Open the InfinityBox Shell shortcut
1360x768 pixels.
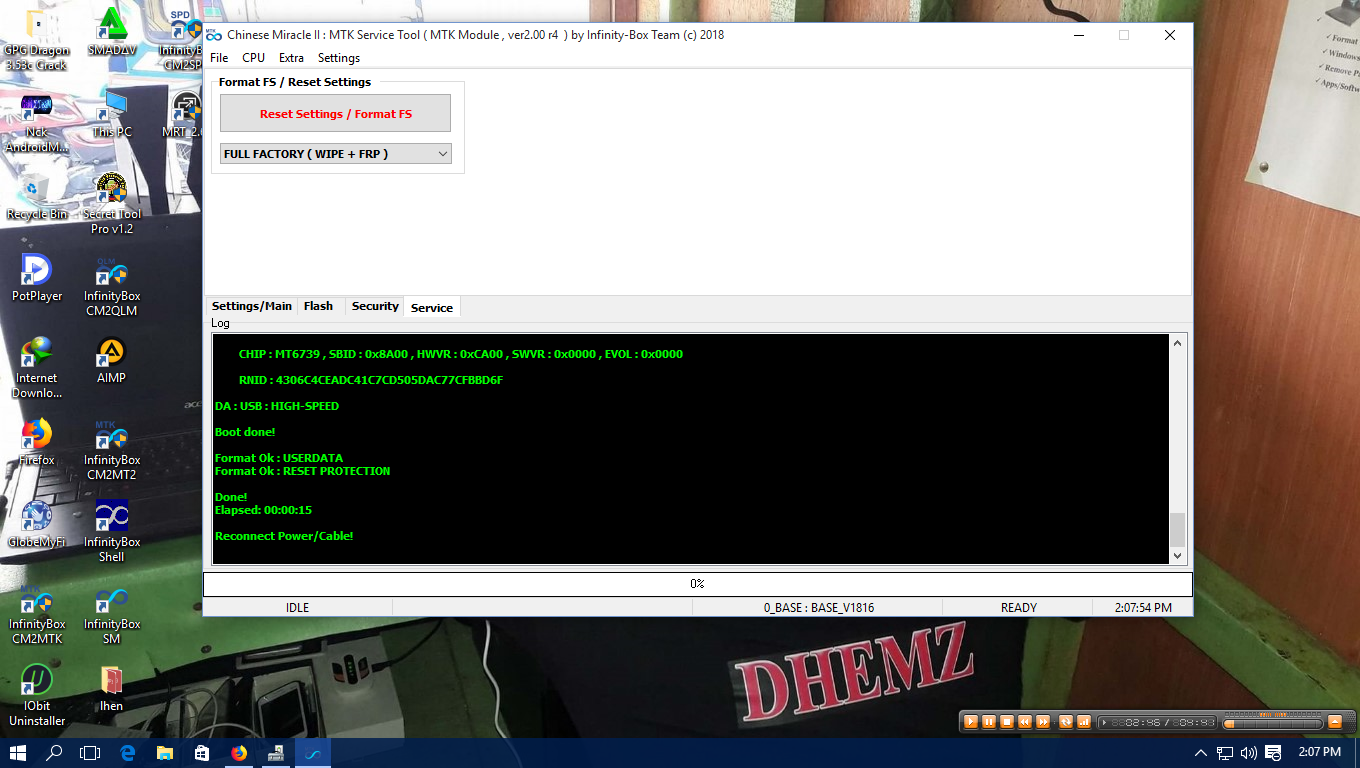coord(111,532)
